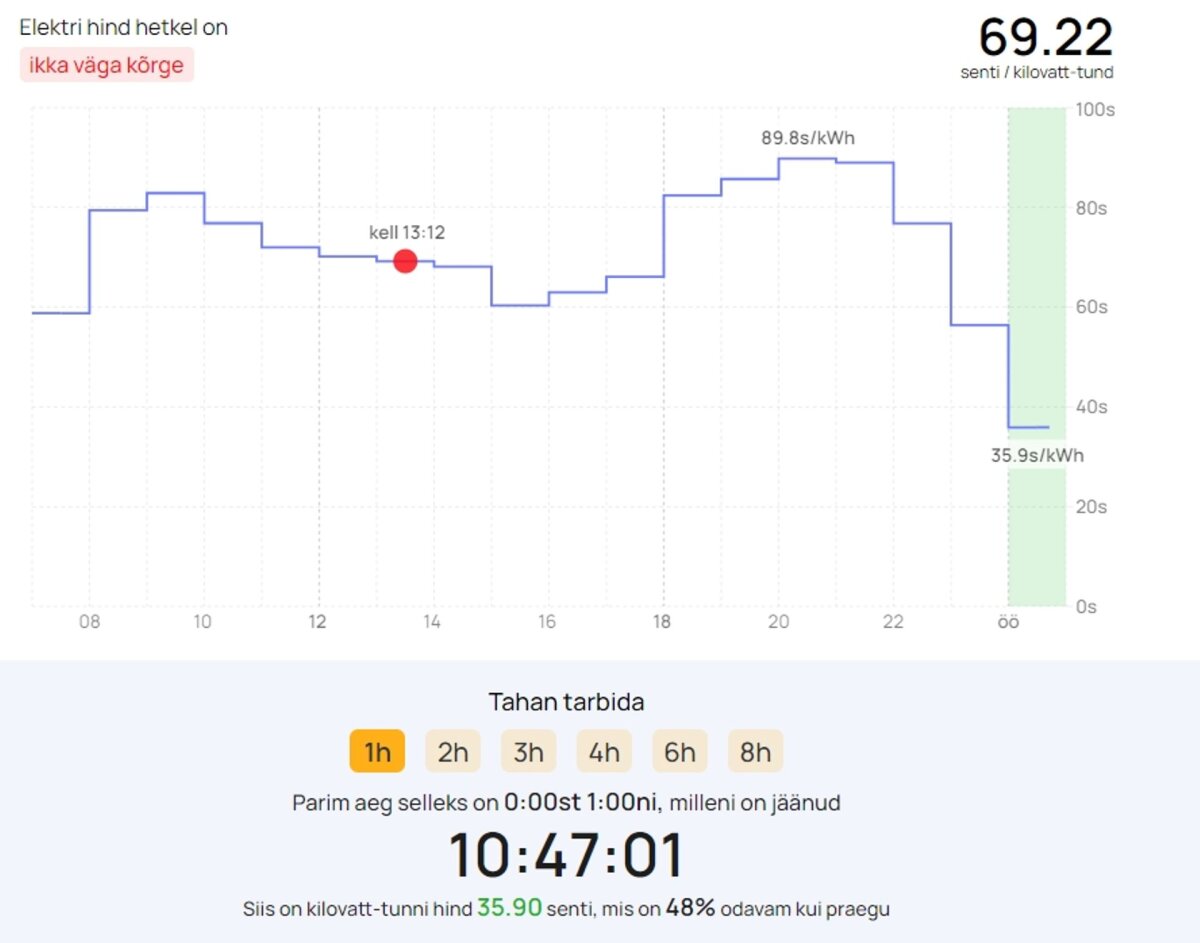Click the 'Tahan tarbida' heading

pos(566,702)
